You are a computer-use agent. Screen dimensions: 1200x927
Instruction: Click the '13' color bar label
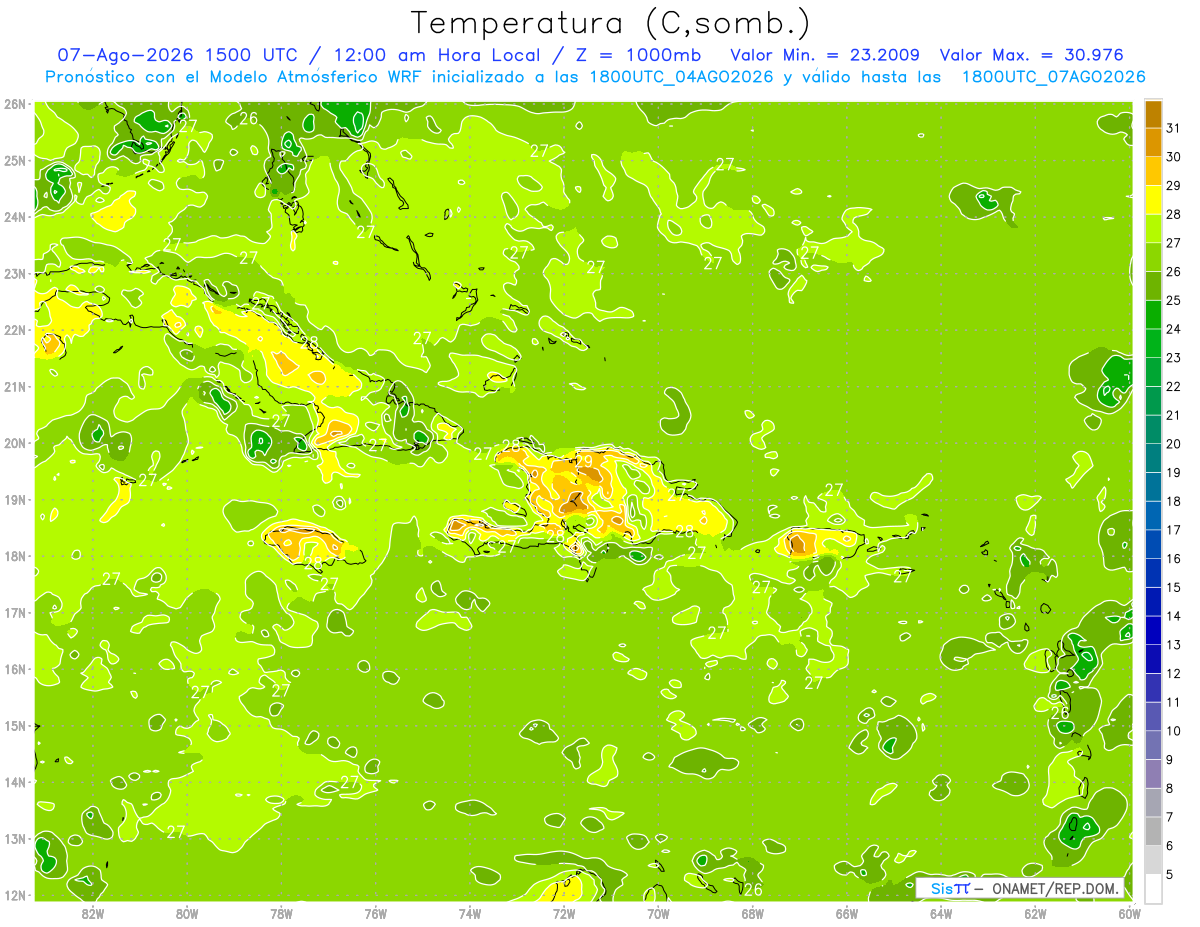[x=1174, y=645]
